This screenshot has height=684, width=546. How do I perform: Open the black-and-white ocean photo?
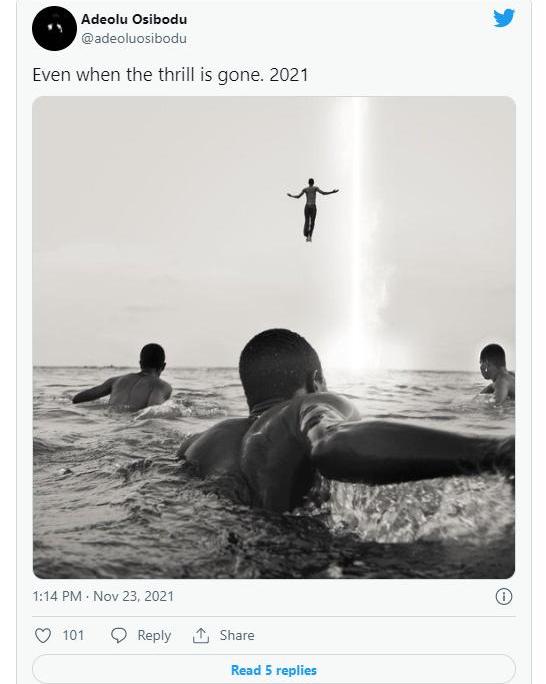[274, 338]
